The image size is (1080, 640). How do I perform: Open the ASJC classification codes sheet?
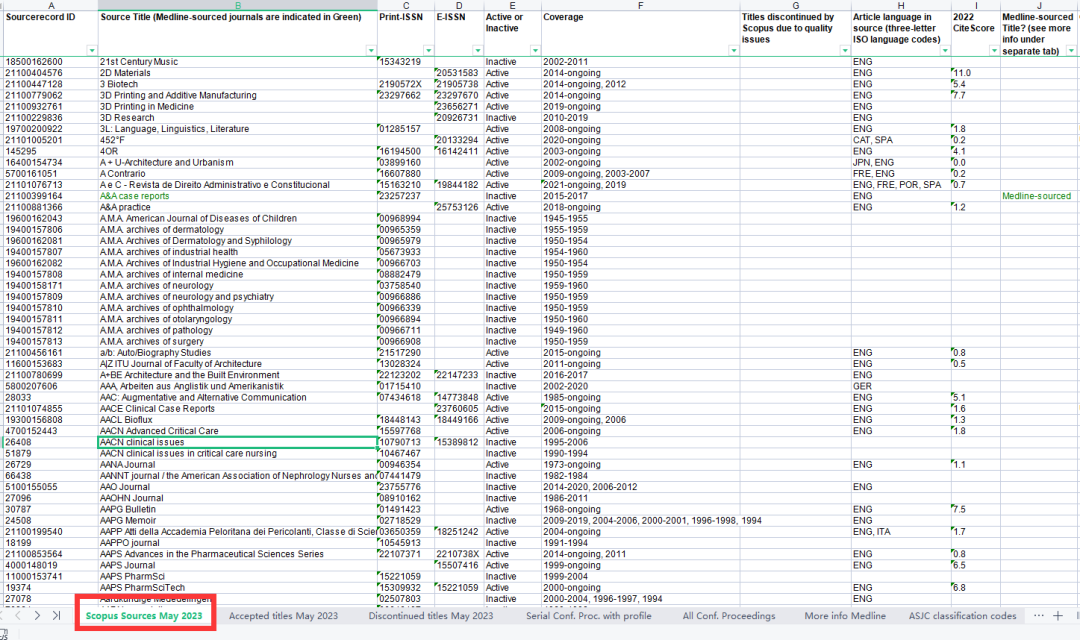coord(962,616)
